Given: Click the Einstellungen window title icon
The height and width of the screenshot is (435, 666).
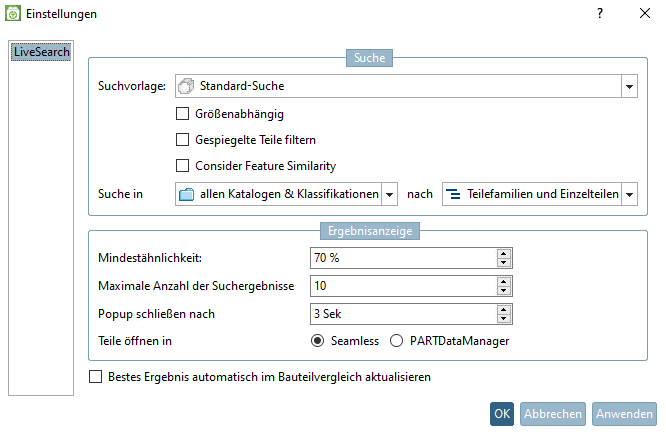Looking at the screenshot, I should [13, 14].
